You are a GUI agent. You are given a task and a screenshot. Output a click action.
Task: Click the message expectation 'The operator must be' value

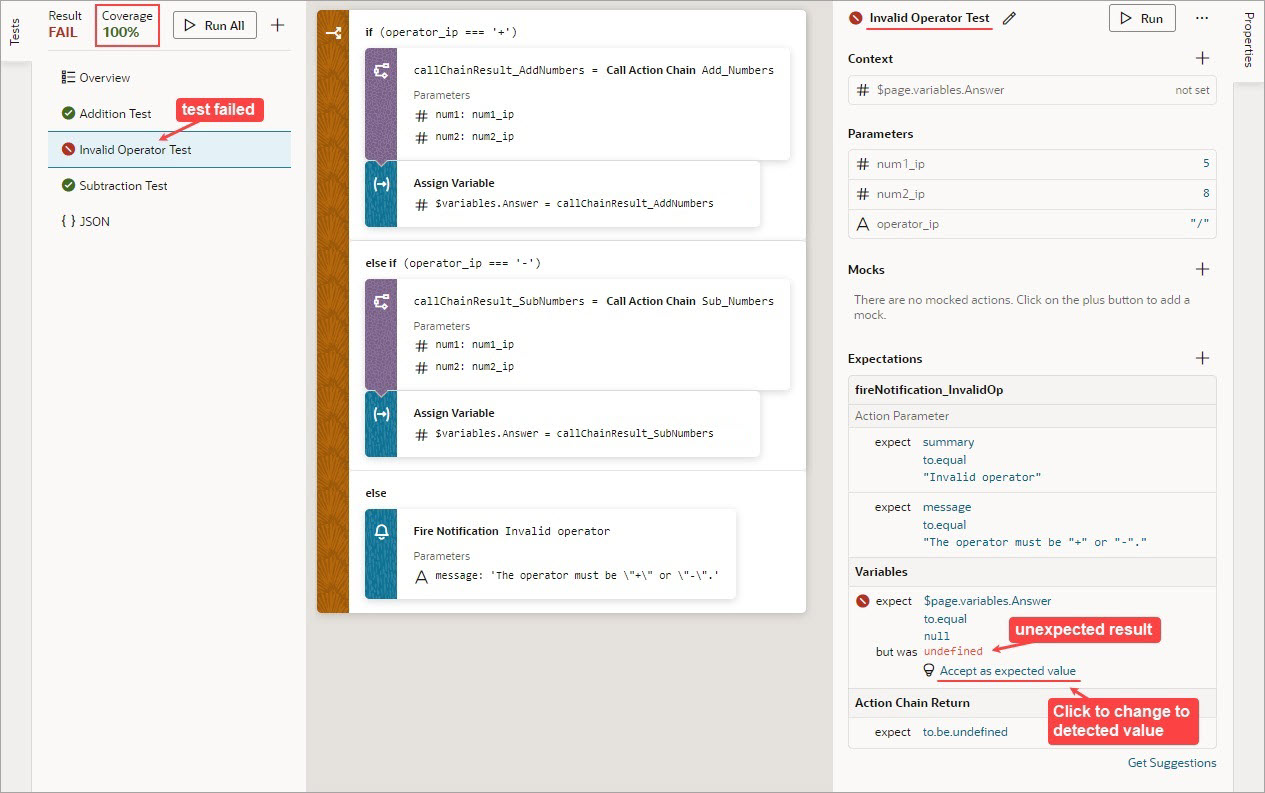(x=1035, y=542)
